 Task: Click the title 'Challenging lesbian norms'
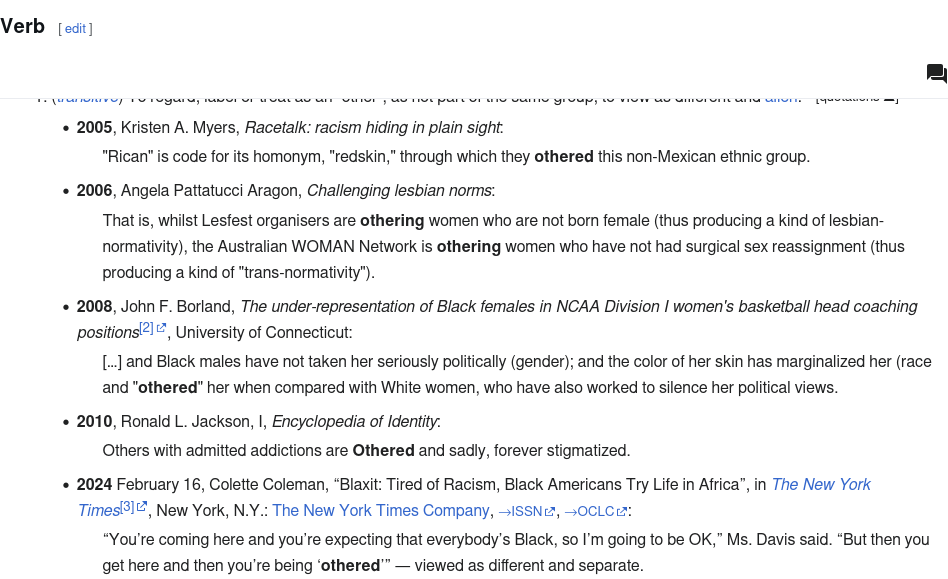(x=399, y=190)
